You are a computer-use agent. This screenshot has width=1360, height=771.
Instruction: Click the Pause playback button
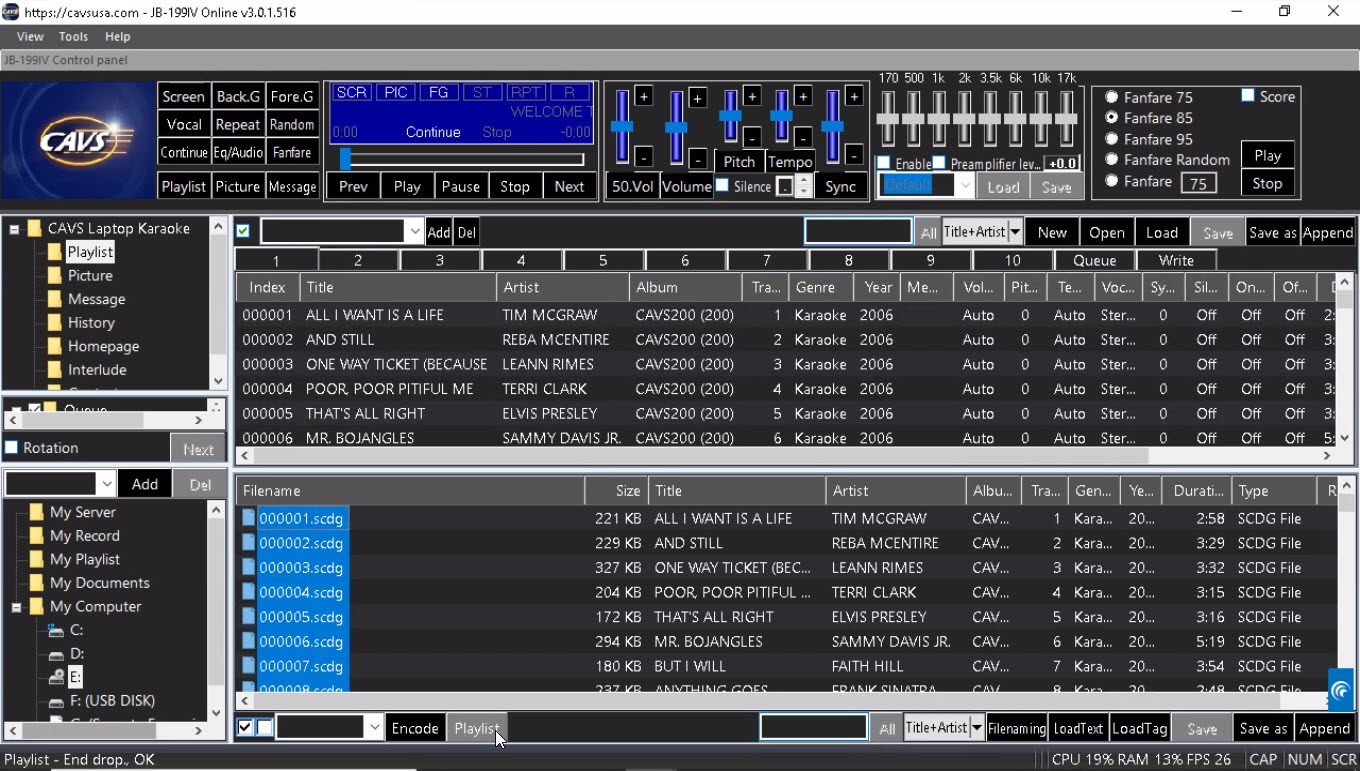coord(461,186)
